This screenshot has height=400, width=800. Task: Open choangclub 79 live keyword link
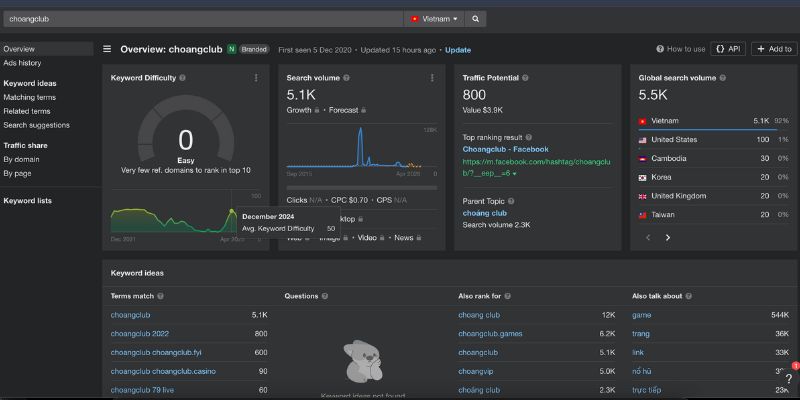point(142,390)
